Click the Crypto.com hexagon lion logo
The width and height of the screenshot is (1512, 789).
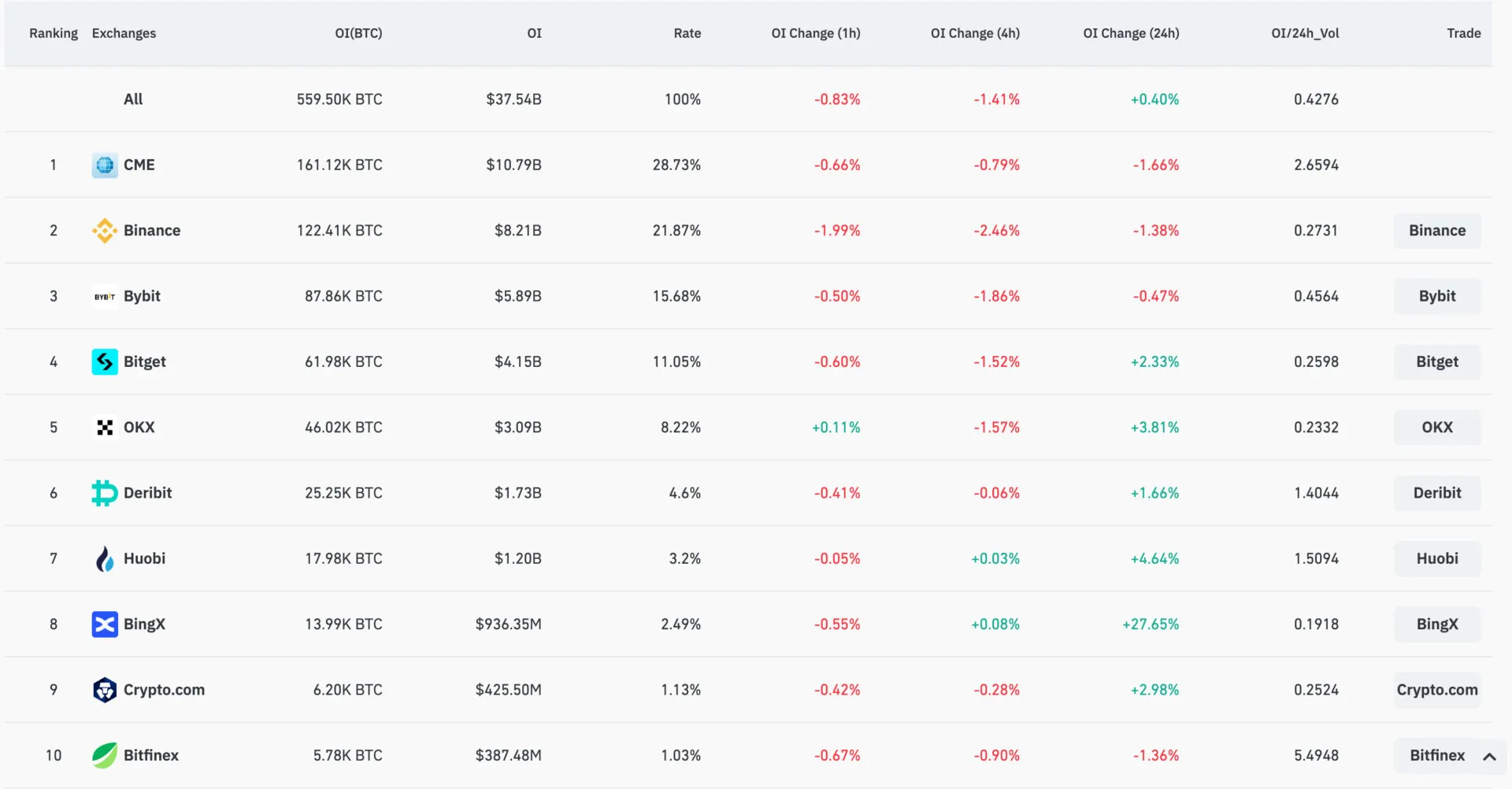click(105, 690)
